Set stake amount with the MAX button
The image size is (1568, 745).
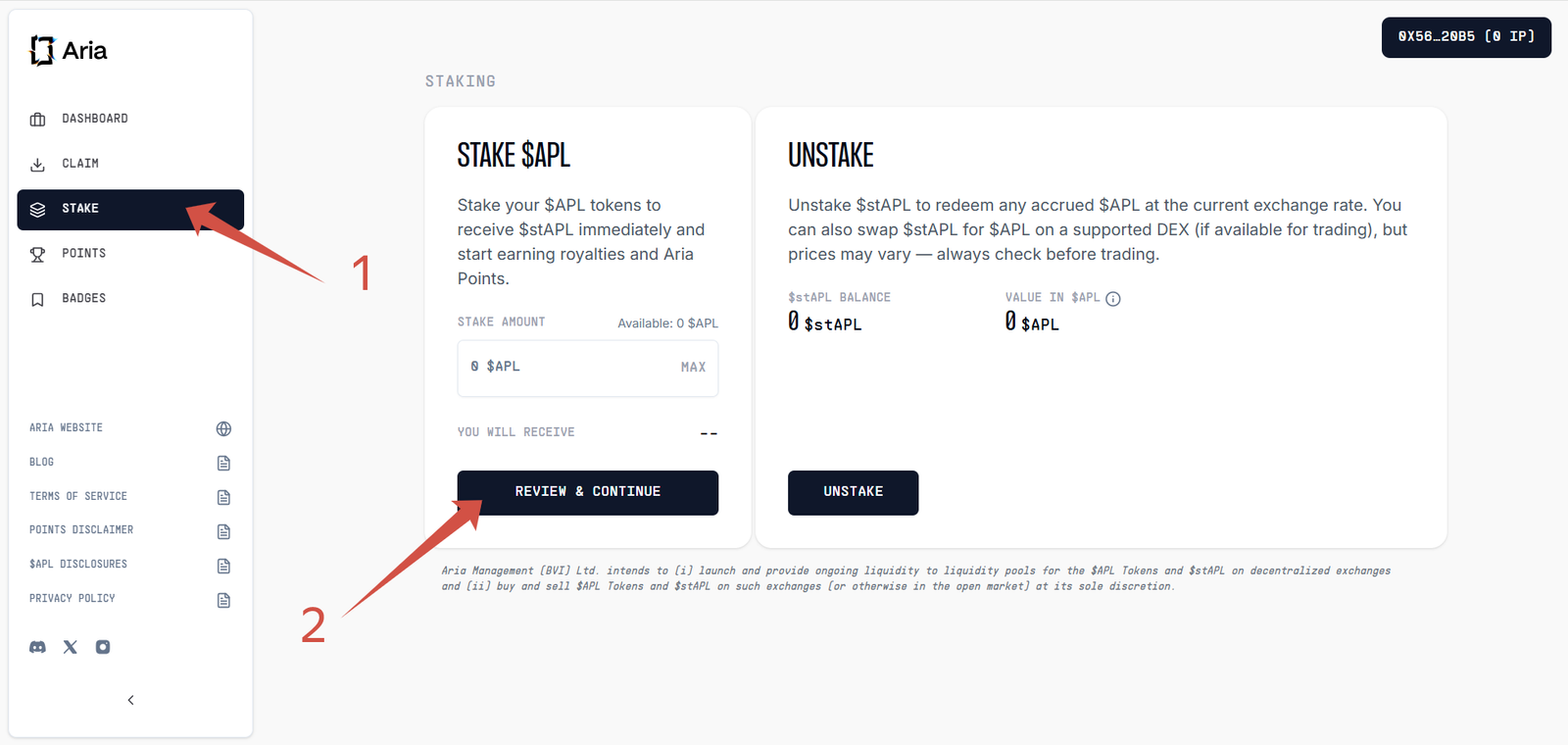(693, 368)
